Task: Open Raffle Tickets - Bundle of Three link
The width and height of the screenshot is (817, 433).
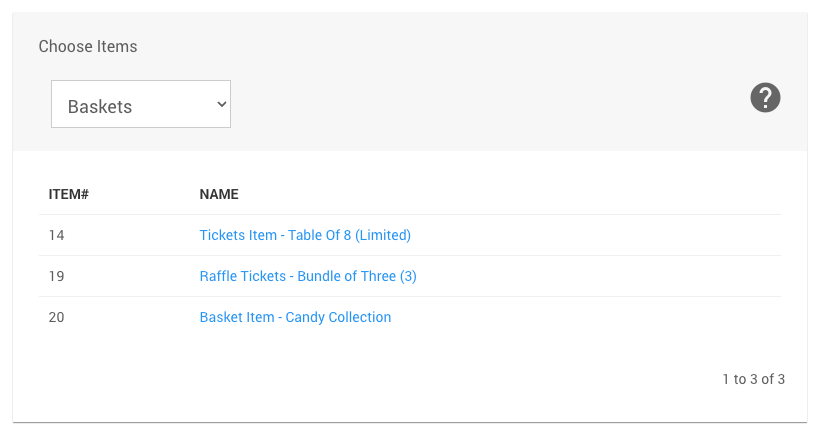Action: (308, 277)
